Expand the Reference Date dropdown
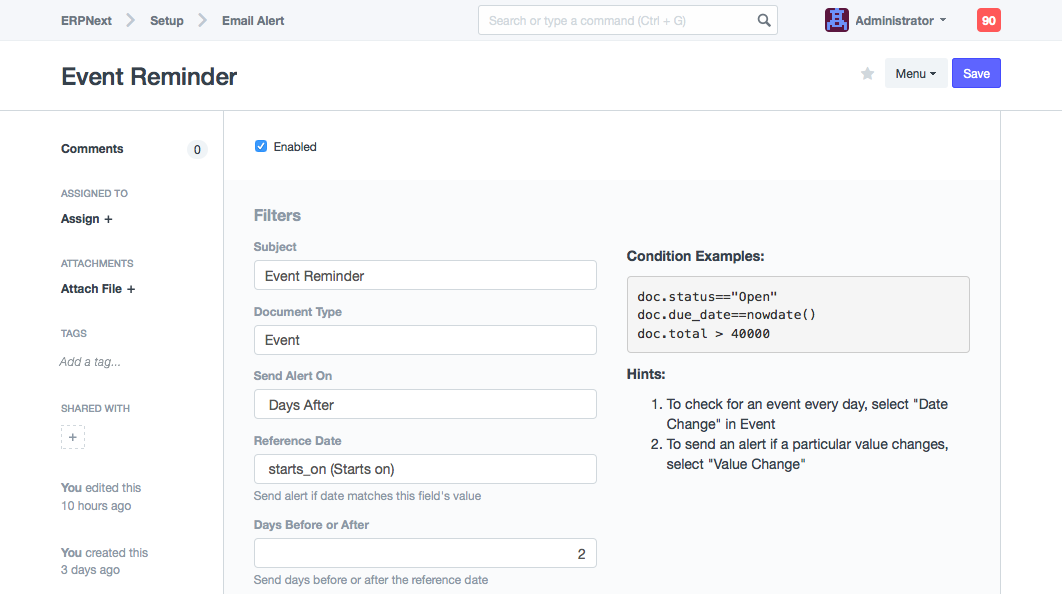This screenshot has width=1062, height=594. 425,469
